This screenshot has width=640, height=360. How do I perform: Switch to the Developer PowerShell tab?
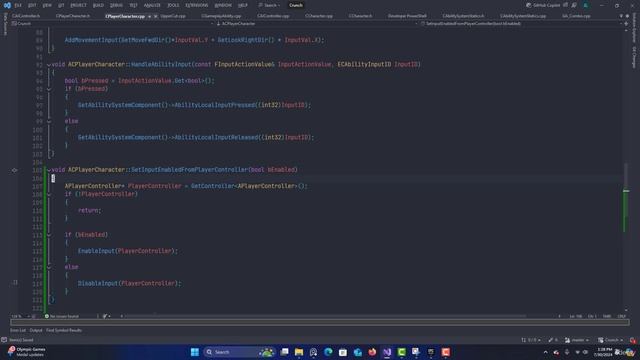407,16
